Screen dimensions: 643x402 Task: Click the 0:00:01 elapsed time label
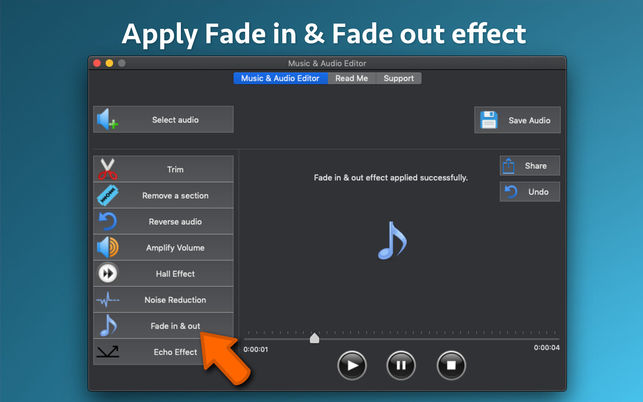(255, 349)
